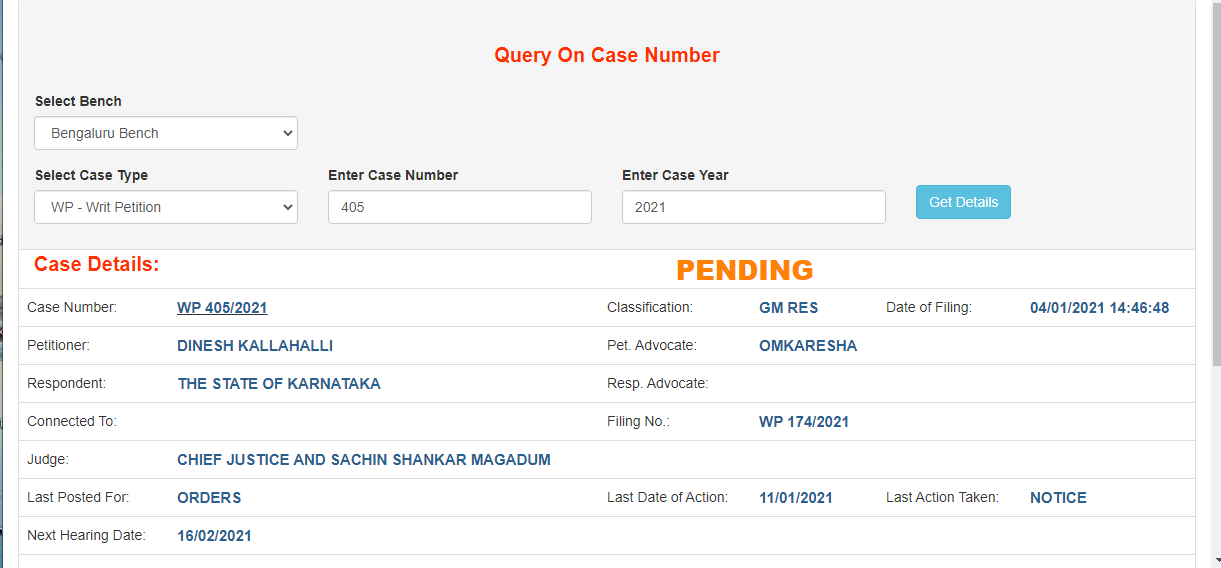The image size is (1221, 568).
Task: Click respondent THE STATE OF KARNATAKA
Action: click(279, 384)
